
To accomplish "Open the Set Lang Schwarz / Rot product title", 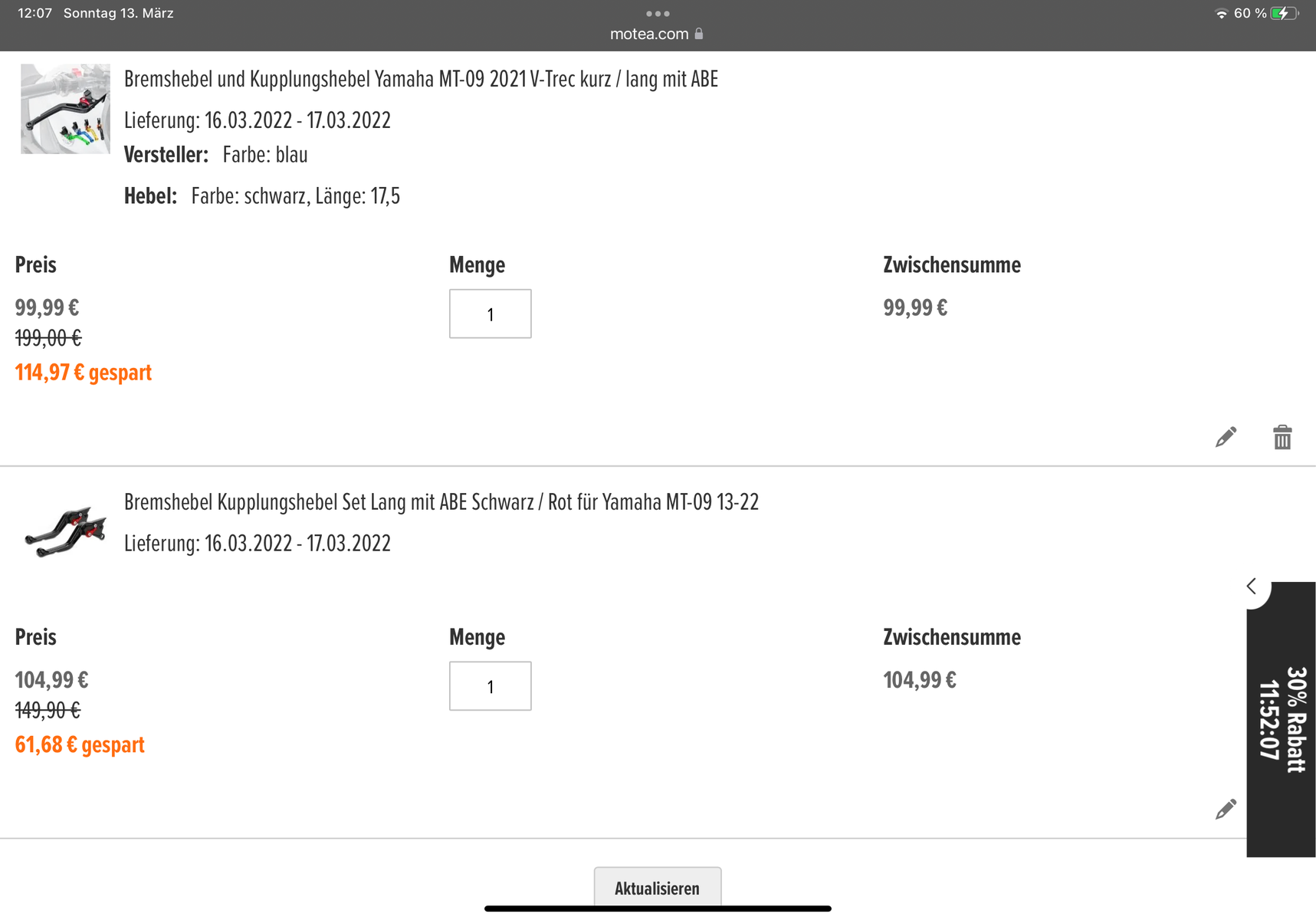I will (441, 502).
